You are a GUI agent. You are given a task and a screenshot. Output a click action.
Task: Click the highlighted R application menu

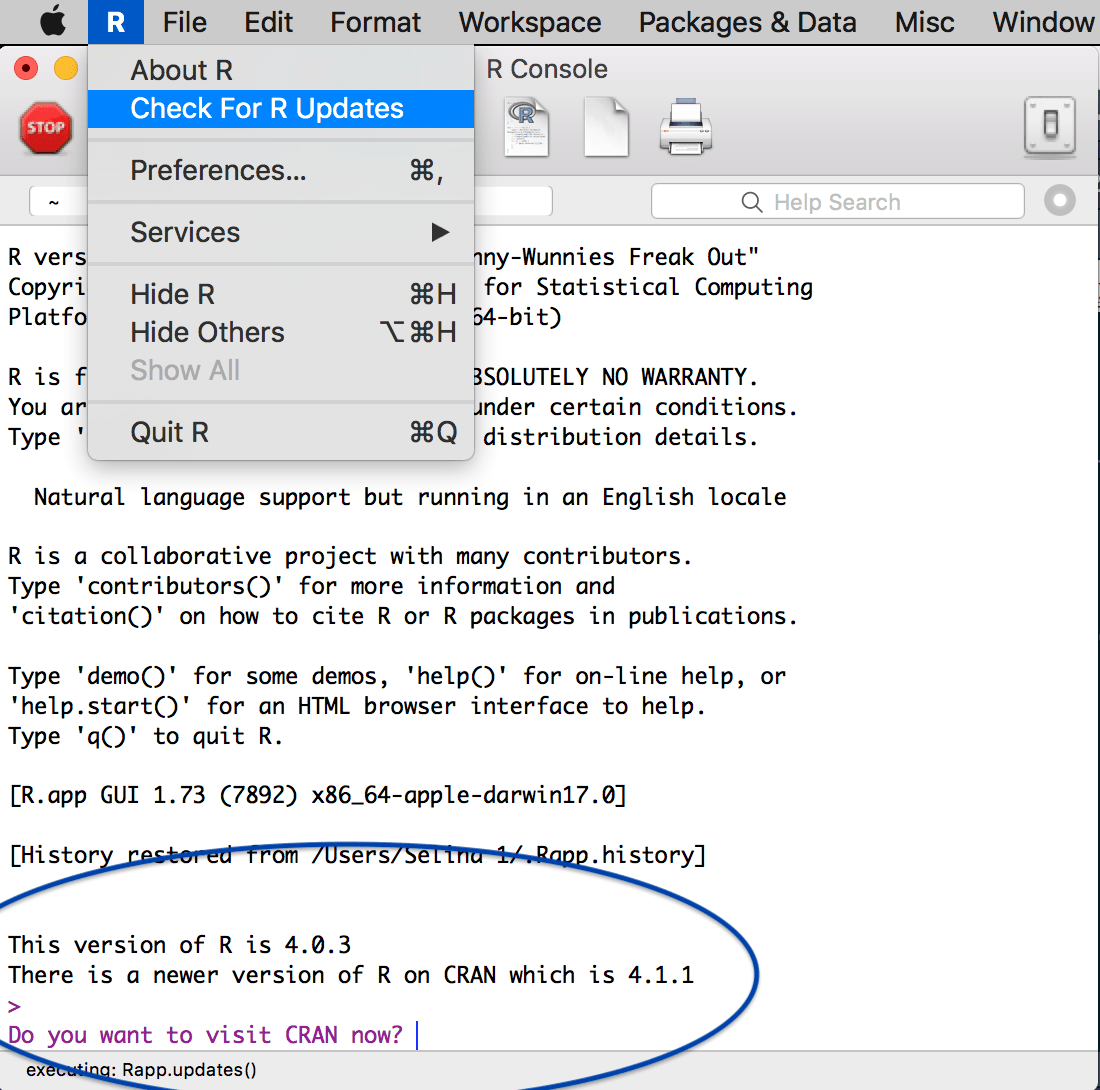click(117, 21)
